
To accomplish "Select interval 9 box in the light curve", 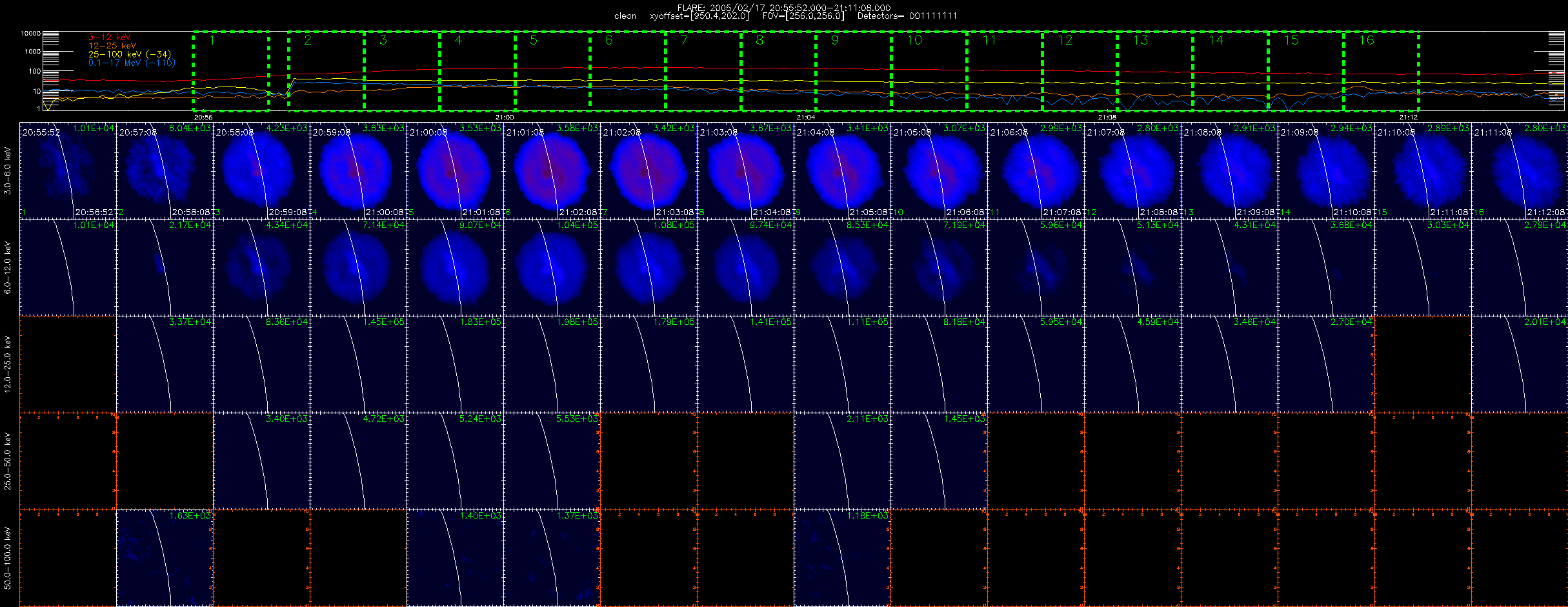I will [854, 70].
